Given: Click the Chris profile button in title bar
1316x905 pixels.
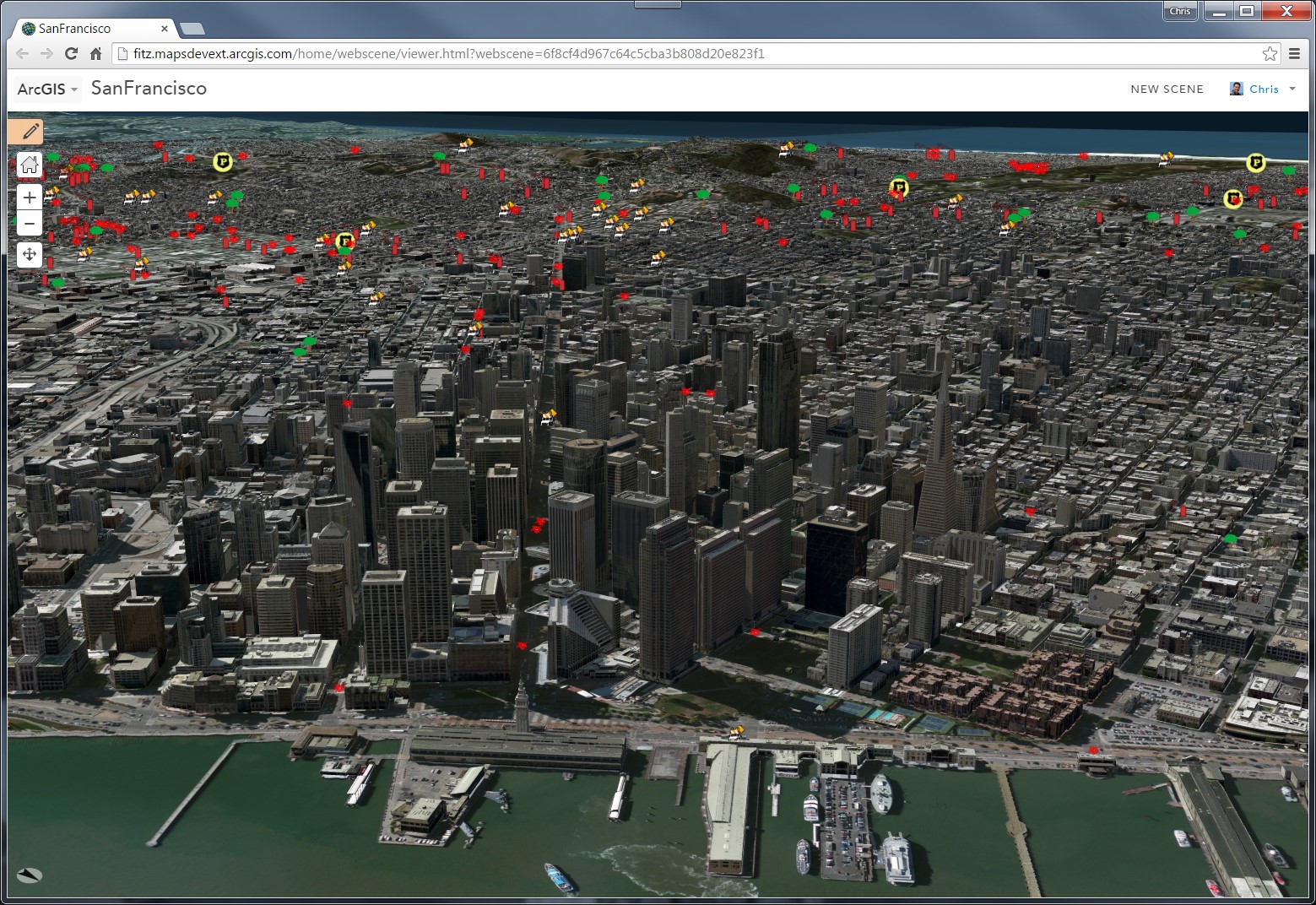Looking at the screenshot, I should click(x=1180, y=11).
